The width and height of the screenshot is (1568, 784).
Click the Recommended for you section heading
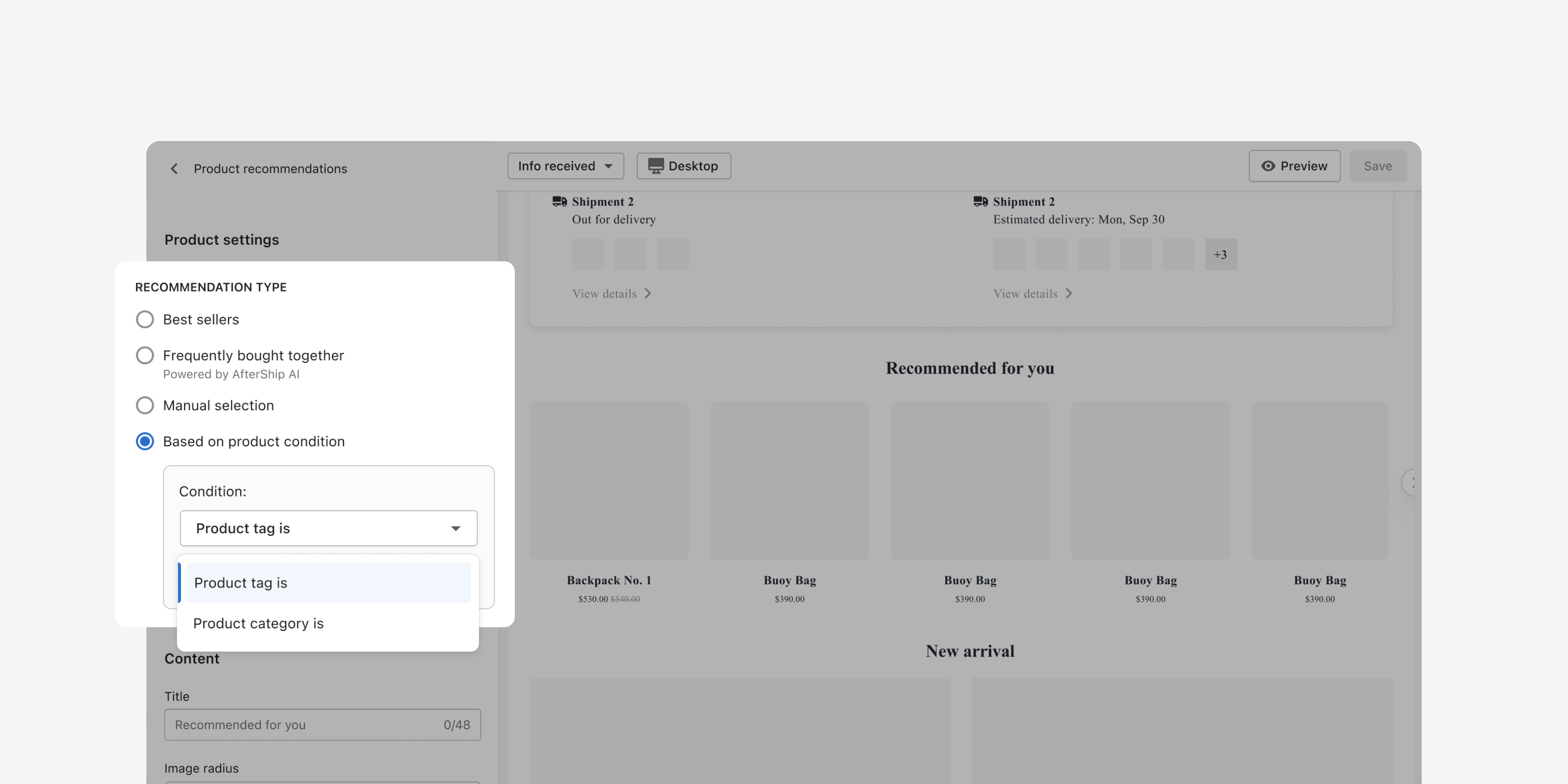pos(970,367)
